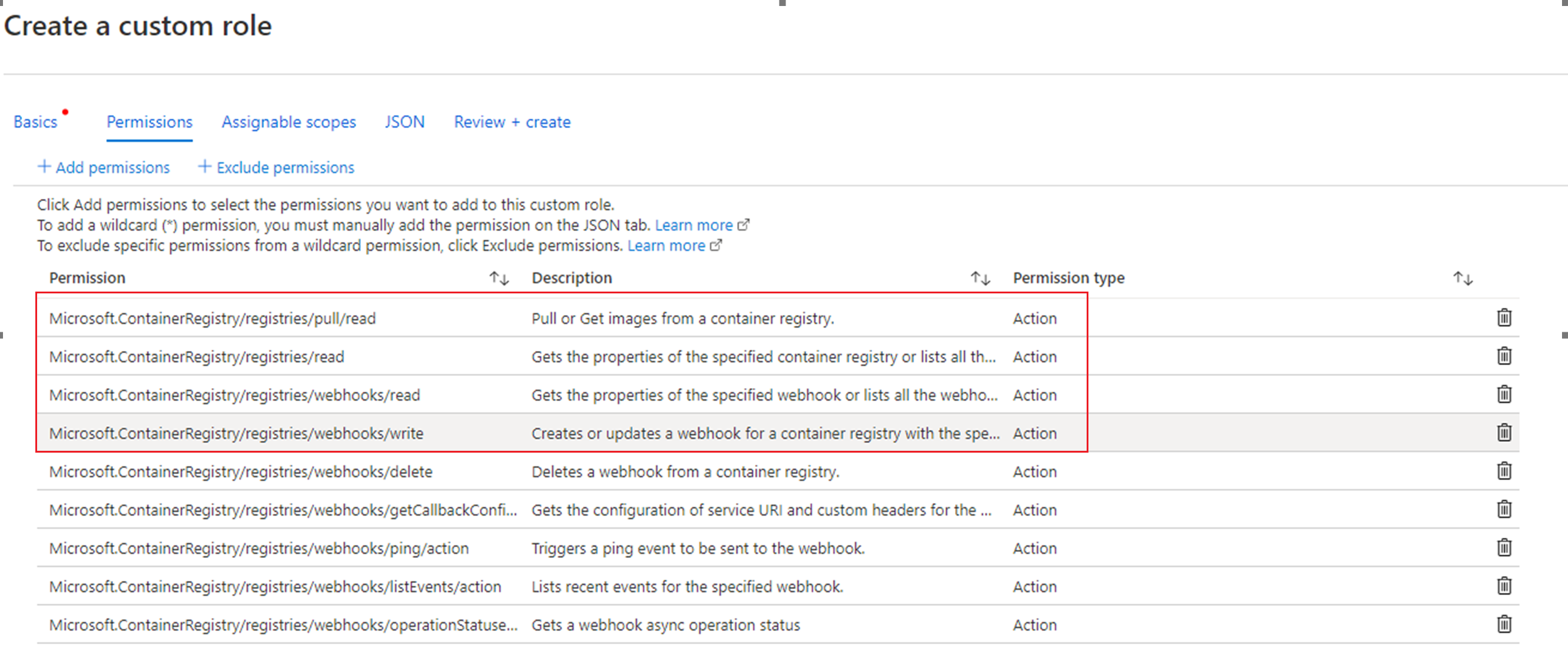The width and height of the screenshot is (1568, 661).
Task: Click Add permissions button
Action: coord(104,168)
